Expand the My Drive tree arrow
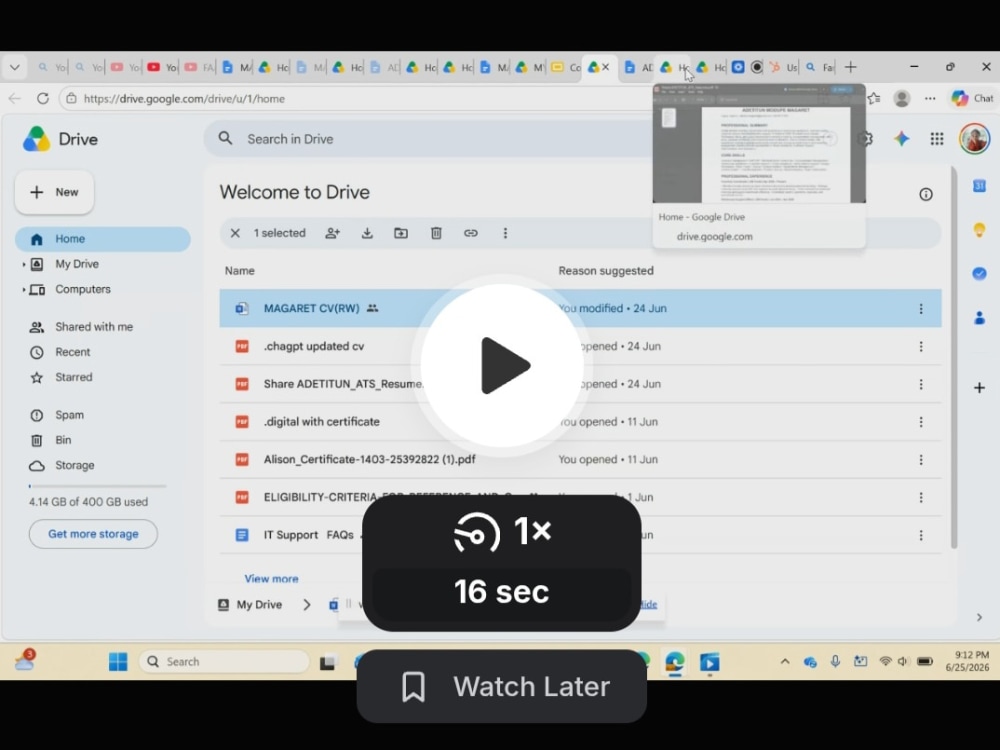1000x750 pixels. 24,264
